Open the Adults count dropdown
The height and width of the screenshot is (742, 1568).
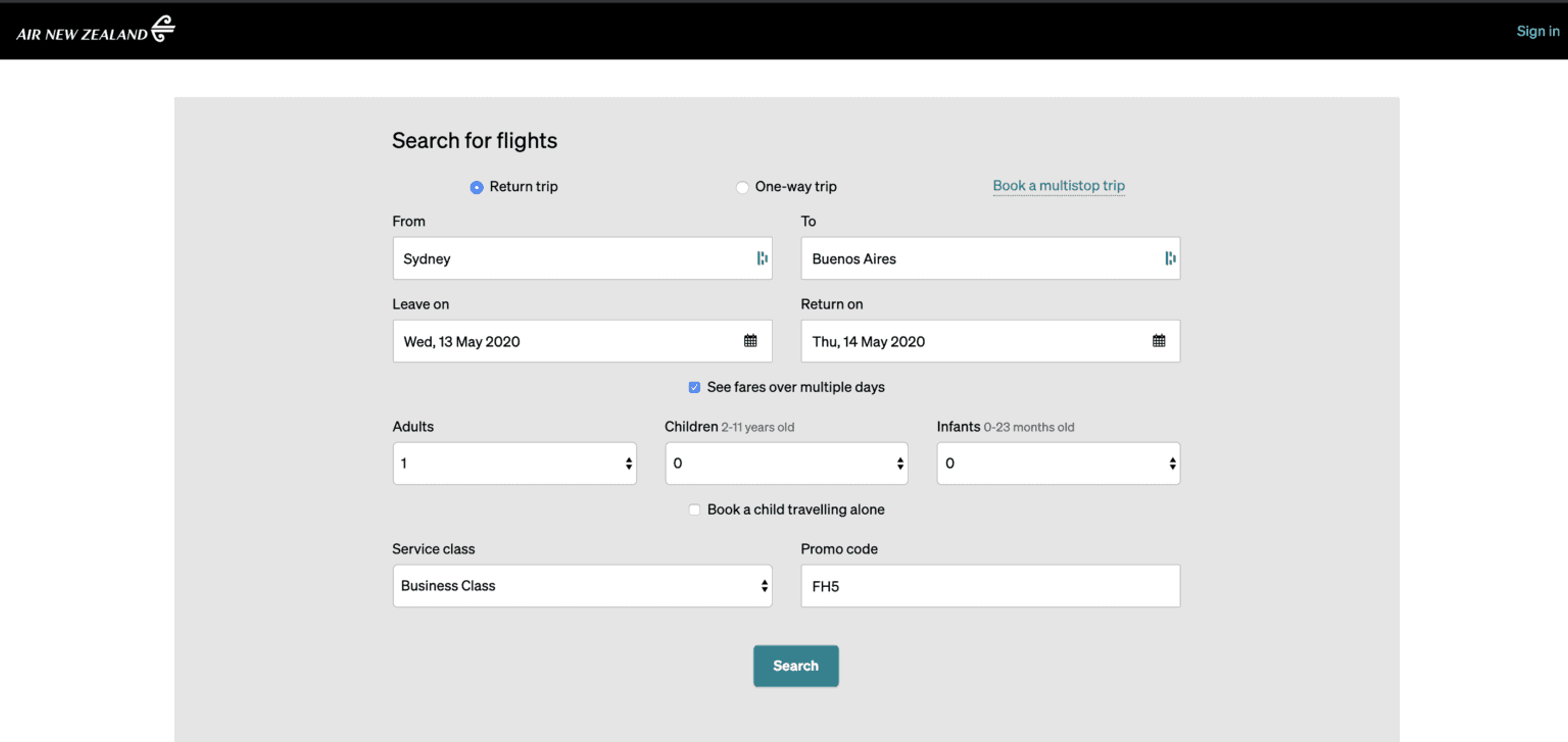point(514,464)
